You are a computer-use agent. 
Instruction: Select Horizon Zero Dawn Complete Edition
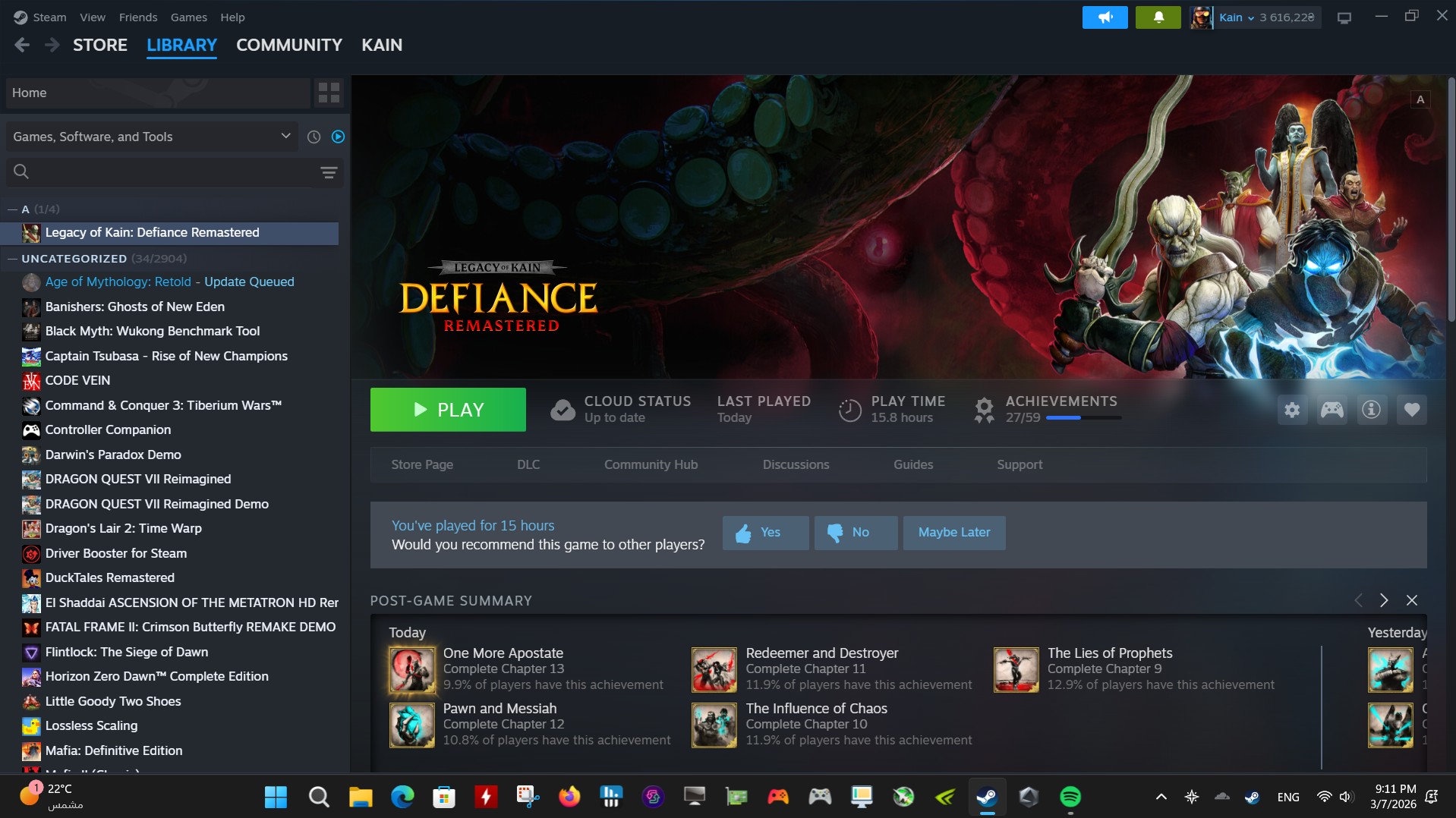[x=170, y=677]
